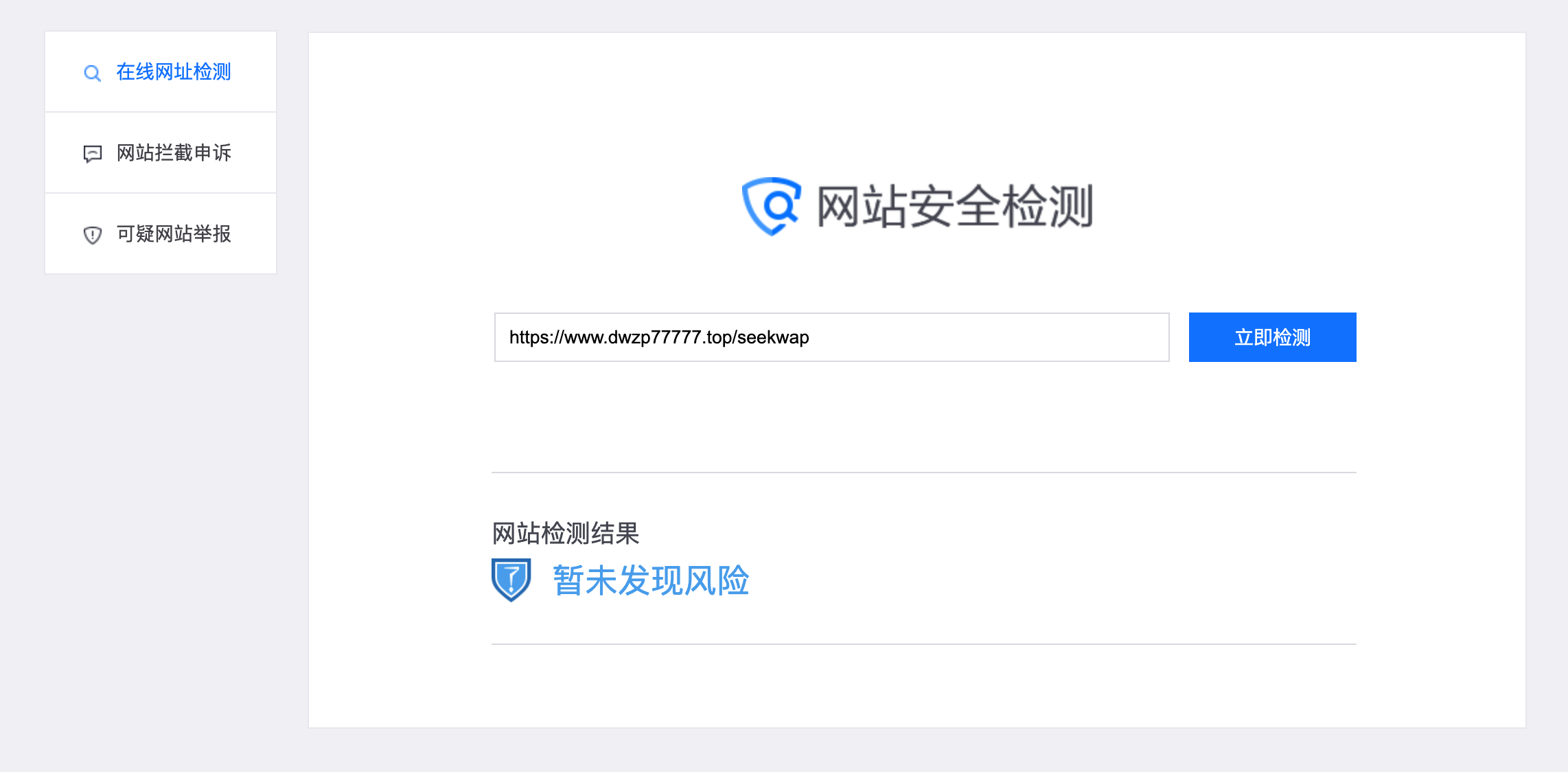Click the 暂未发现风险 result text
The height and width of the screenshot is (772, 1568).
tap(651, 580)
